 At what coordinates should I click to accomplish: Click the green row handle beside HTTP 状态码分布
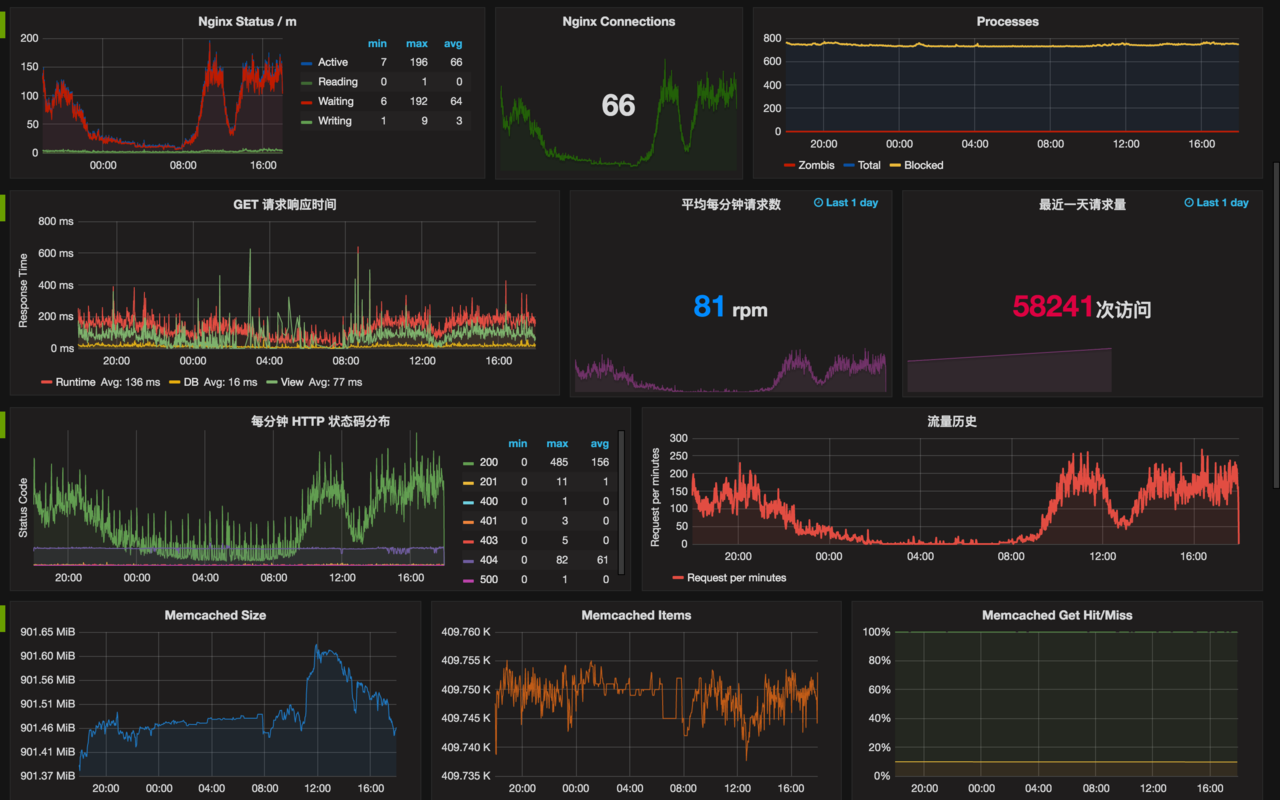(x=2, y=424)
